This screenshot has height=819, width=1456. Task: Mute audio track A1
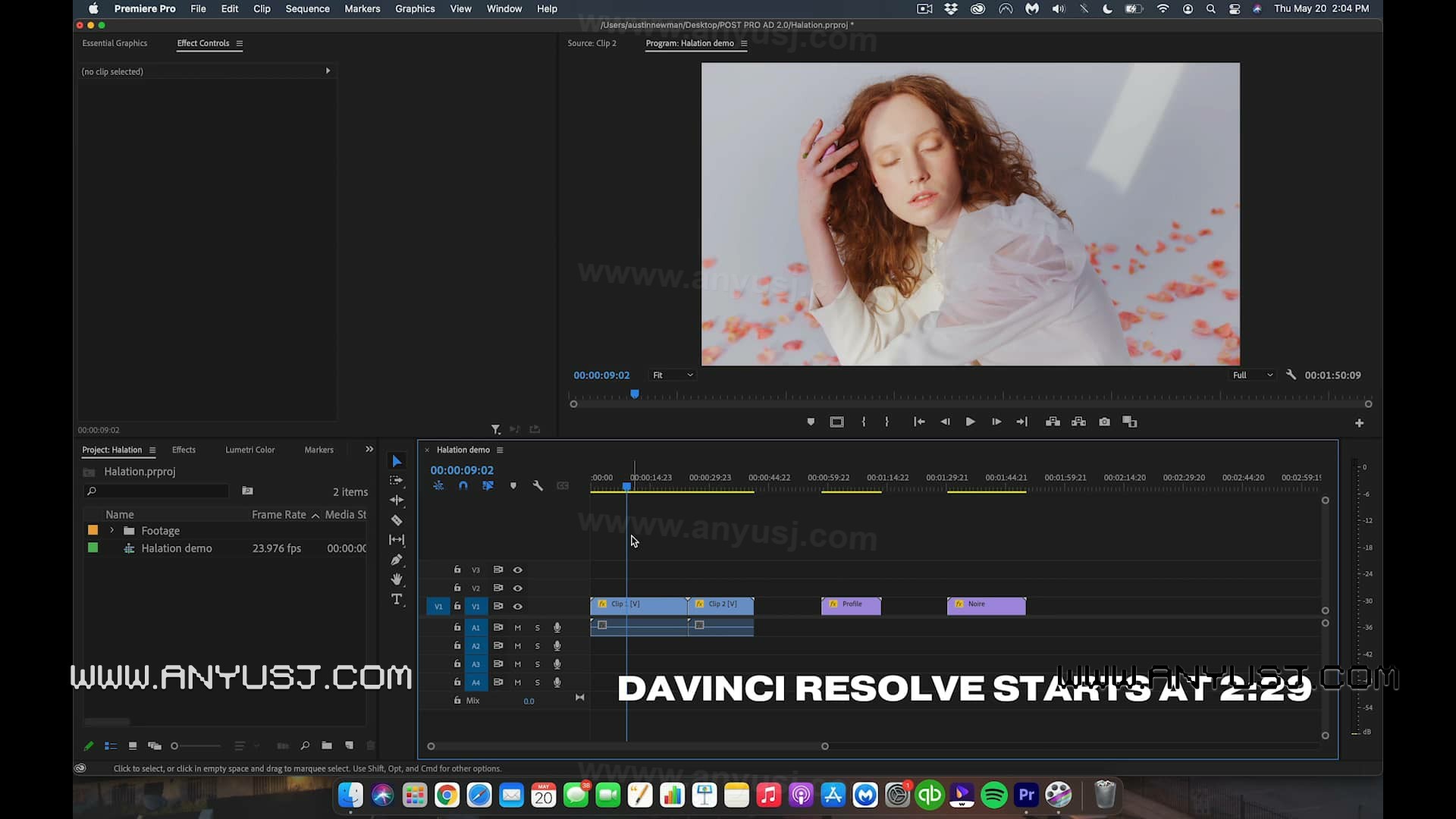518,627
